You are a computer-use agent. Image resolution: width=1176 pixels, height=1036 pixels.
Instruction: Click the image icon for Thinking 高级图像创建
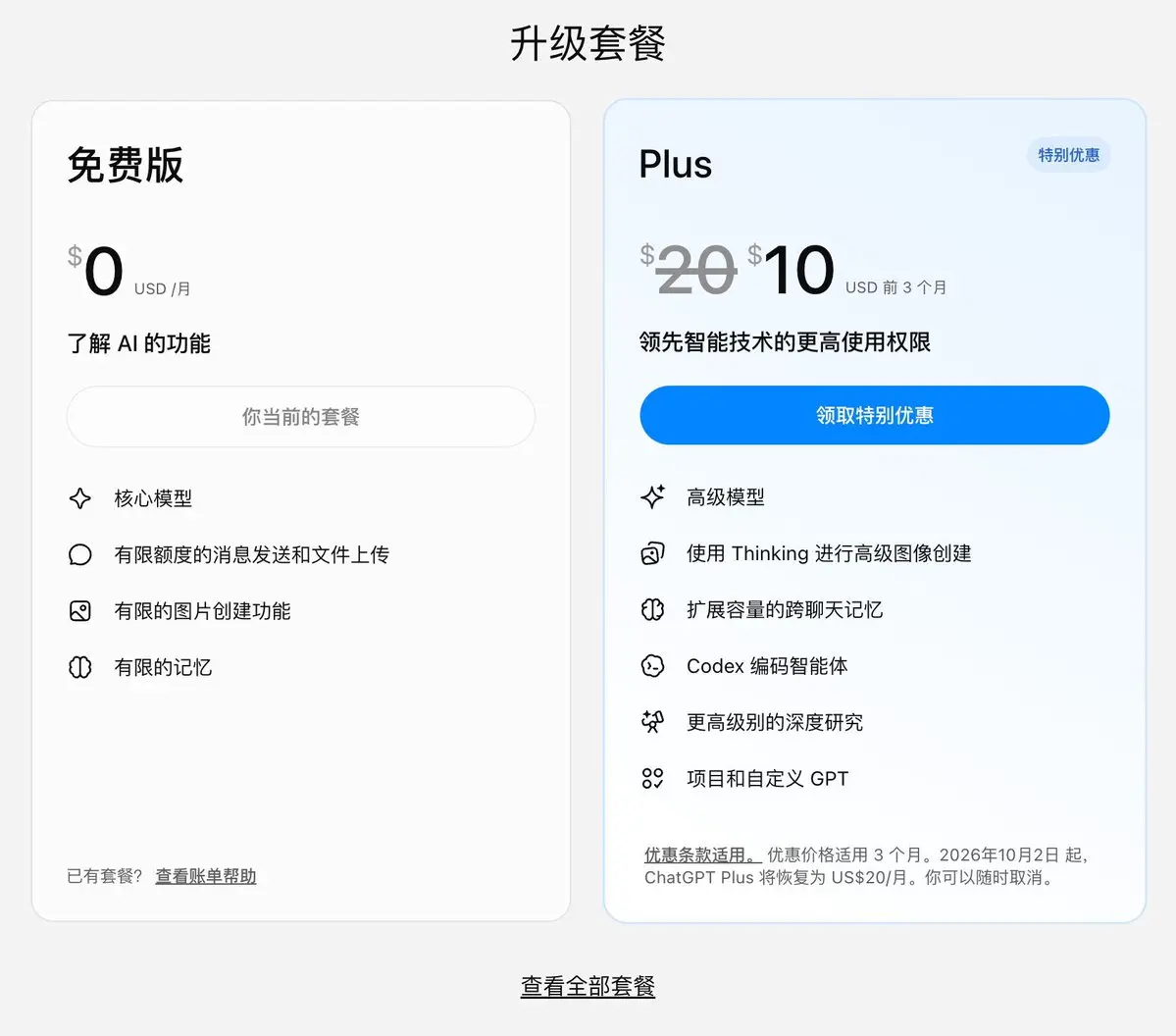click(x=652, y=553)
